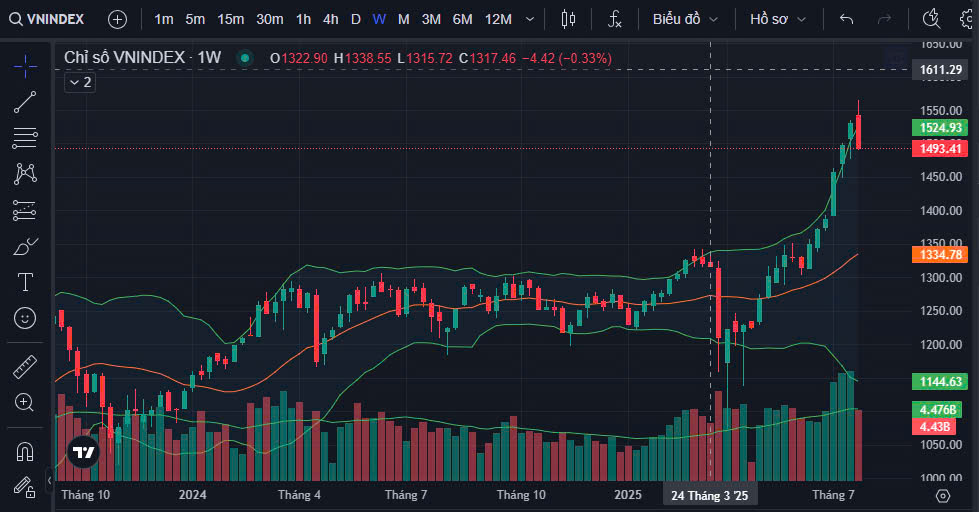The width and height of the screenshot is (979, 512).
Task: Choose the candlestick chart style button
Action: coord(569,19)
